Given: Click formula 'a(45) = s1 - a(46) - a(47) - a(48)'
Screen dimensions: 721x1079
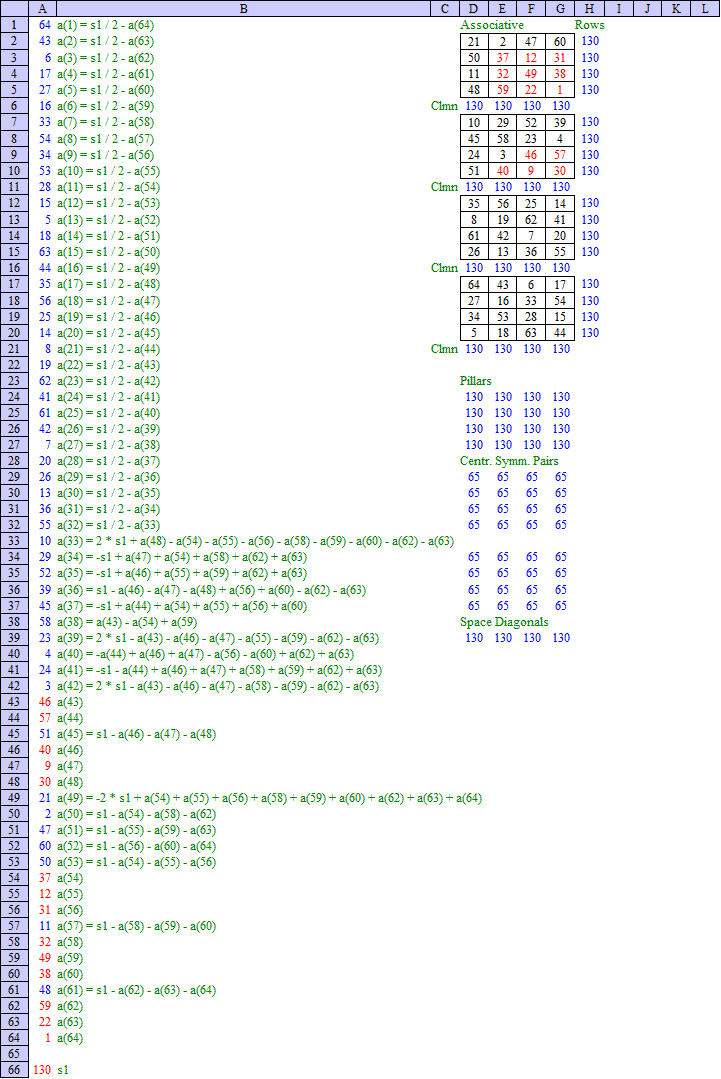Looking at the screenshot, I should pyautogui.click(x=136, y=734).
